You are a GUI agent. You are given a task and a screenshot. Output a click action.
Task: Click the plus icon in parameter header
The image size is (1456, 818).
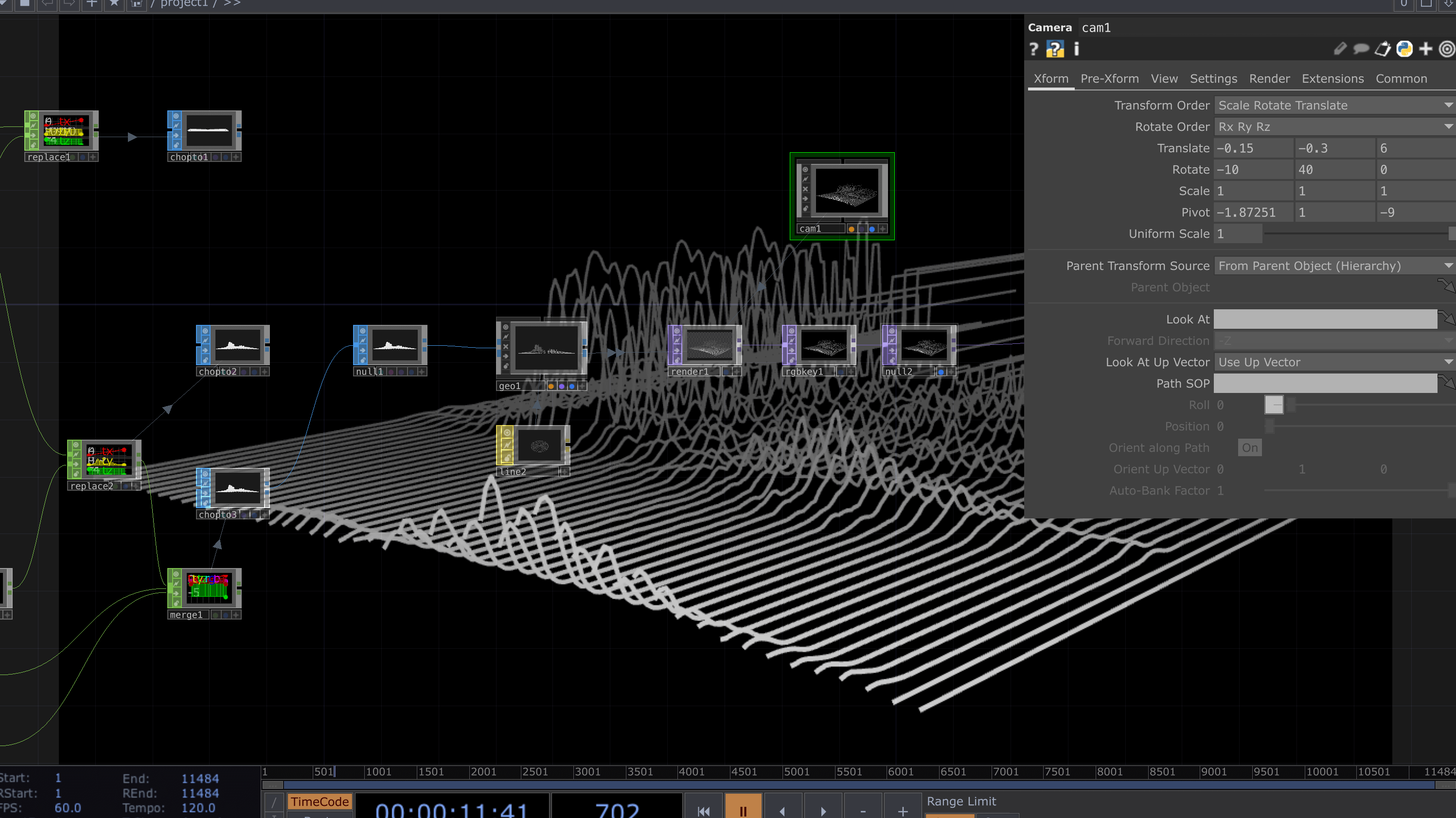tap(1425, 50)
